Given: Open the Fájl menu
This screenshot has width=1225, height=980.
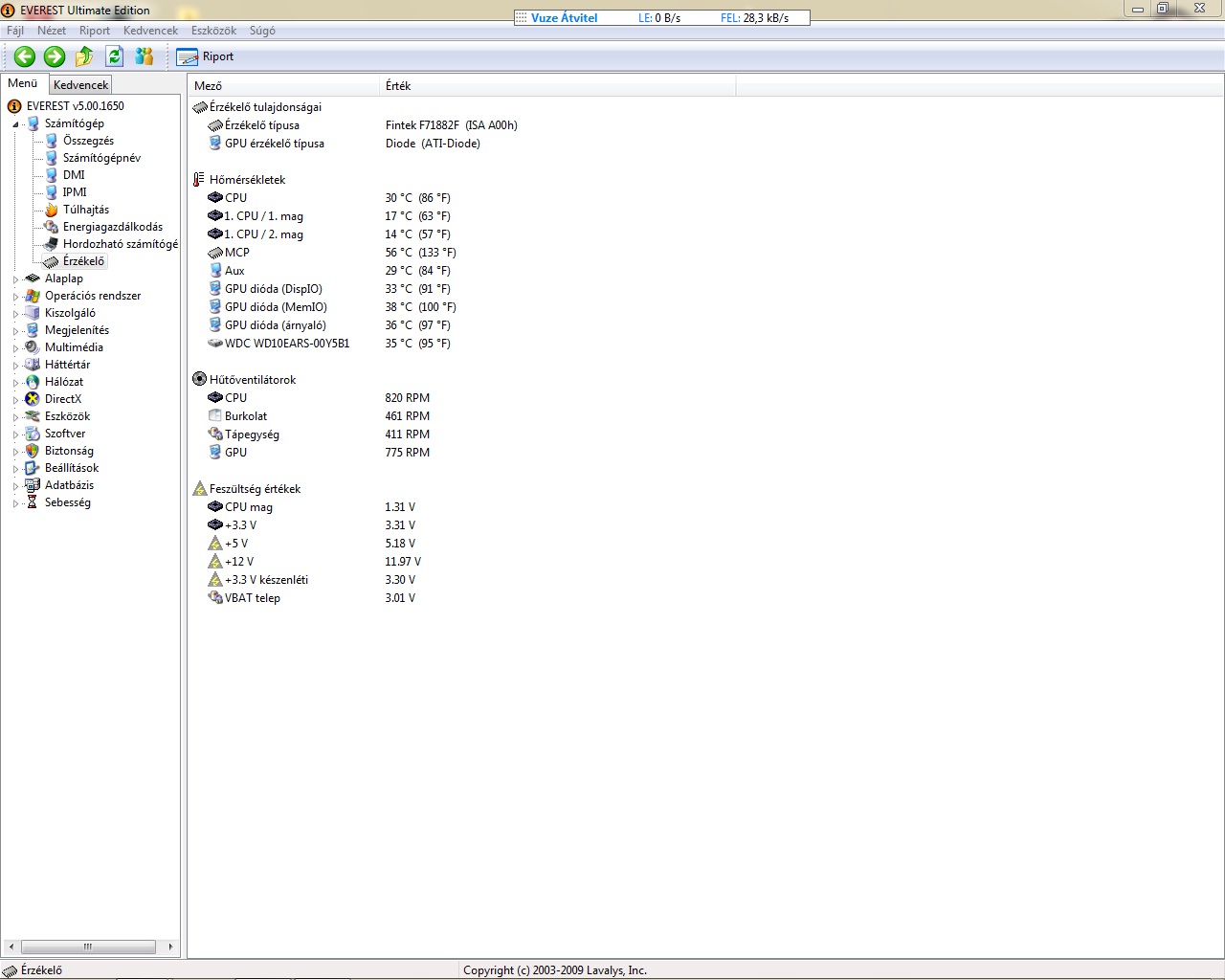Looking at the screenshot, I should click(x=15, y=31).
